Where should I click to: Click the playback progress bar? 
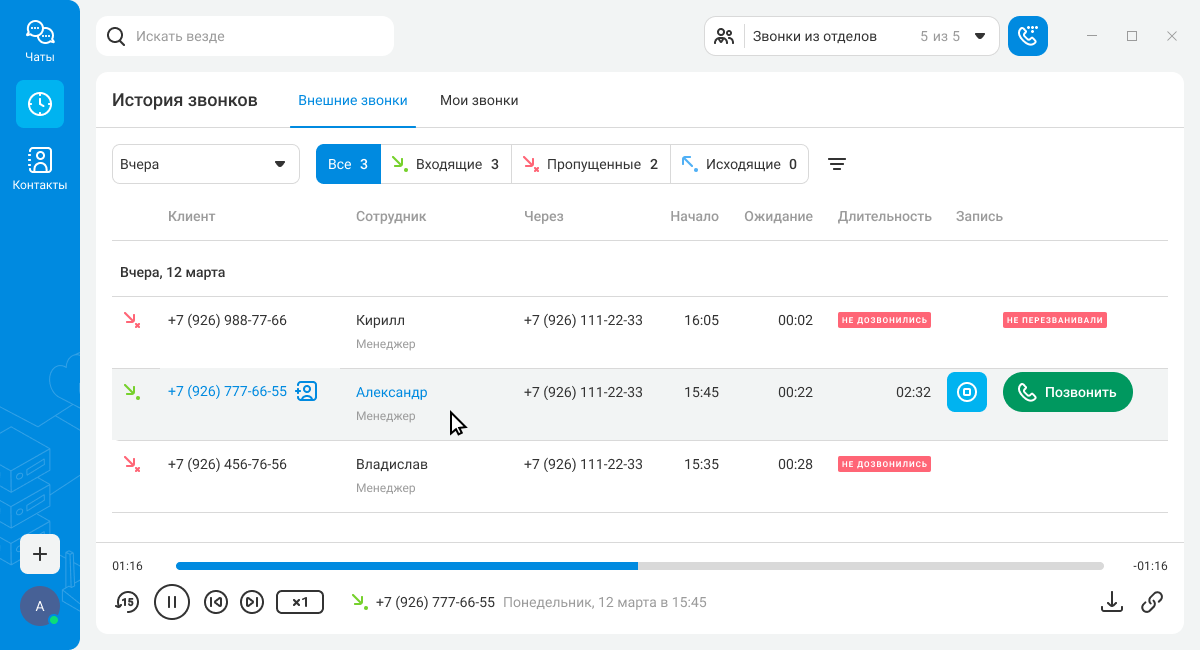(640, 566)
